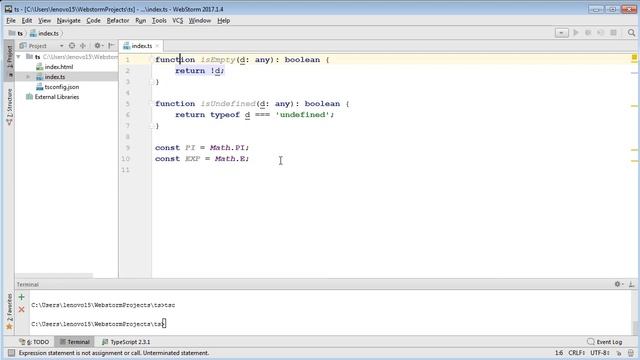Image resolution: width=640 pixels, height=360 pixels.
Task: Click the tool window quick access icon
Action: pyautogui.click(x=11, y=353)
